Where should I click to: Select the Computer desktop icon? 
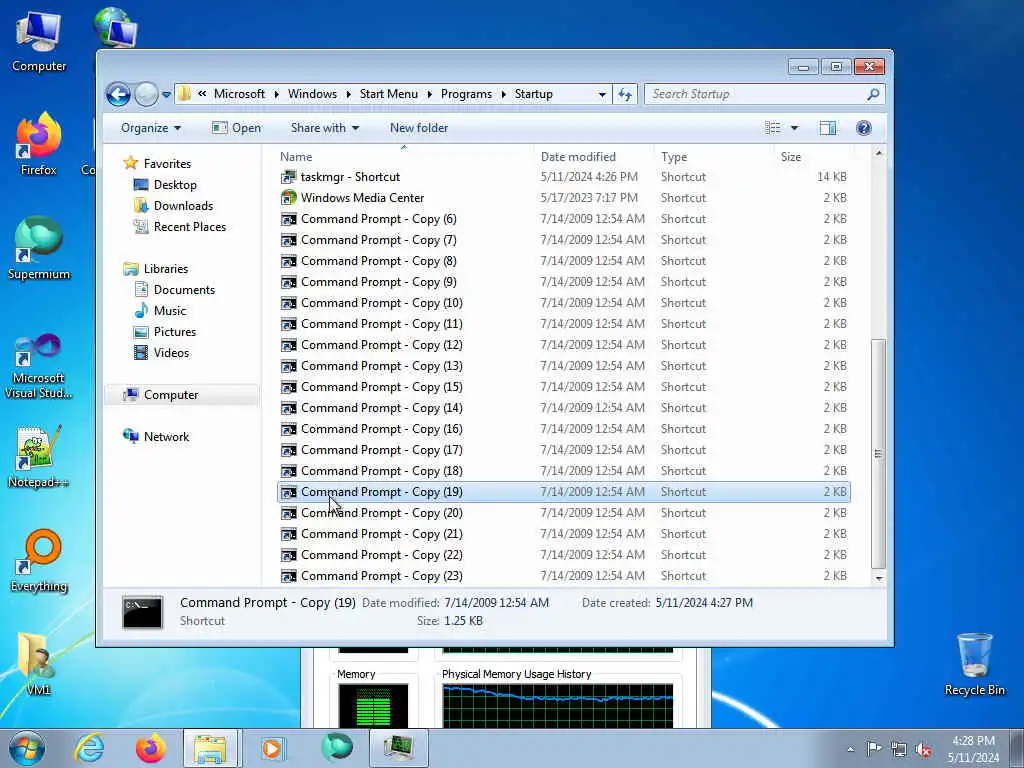tap(39, 41)
